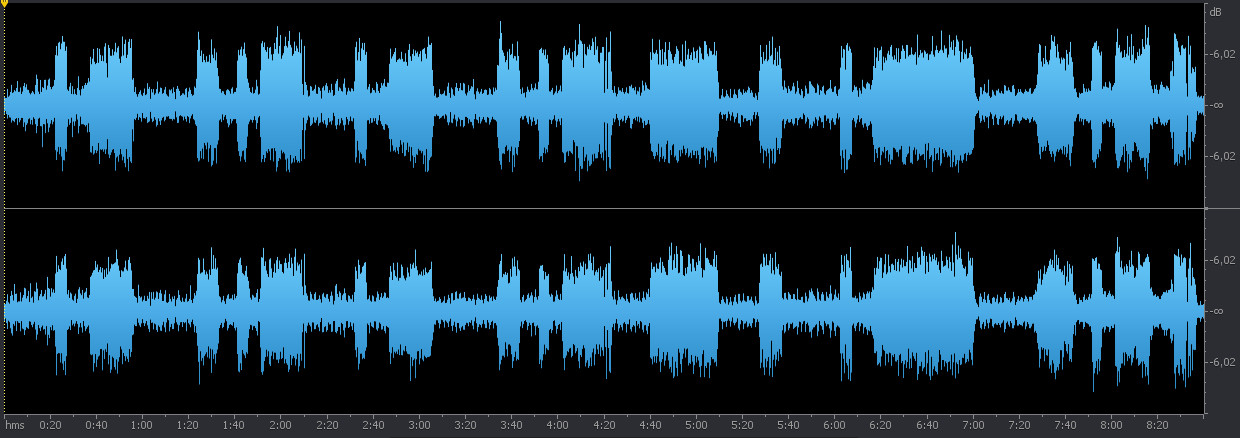Click the yellow playhead cursor marker

[x=5, y=4]
